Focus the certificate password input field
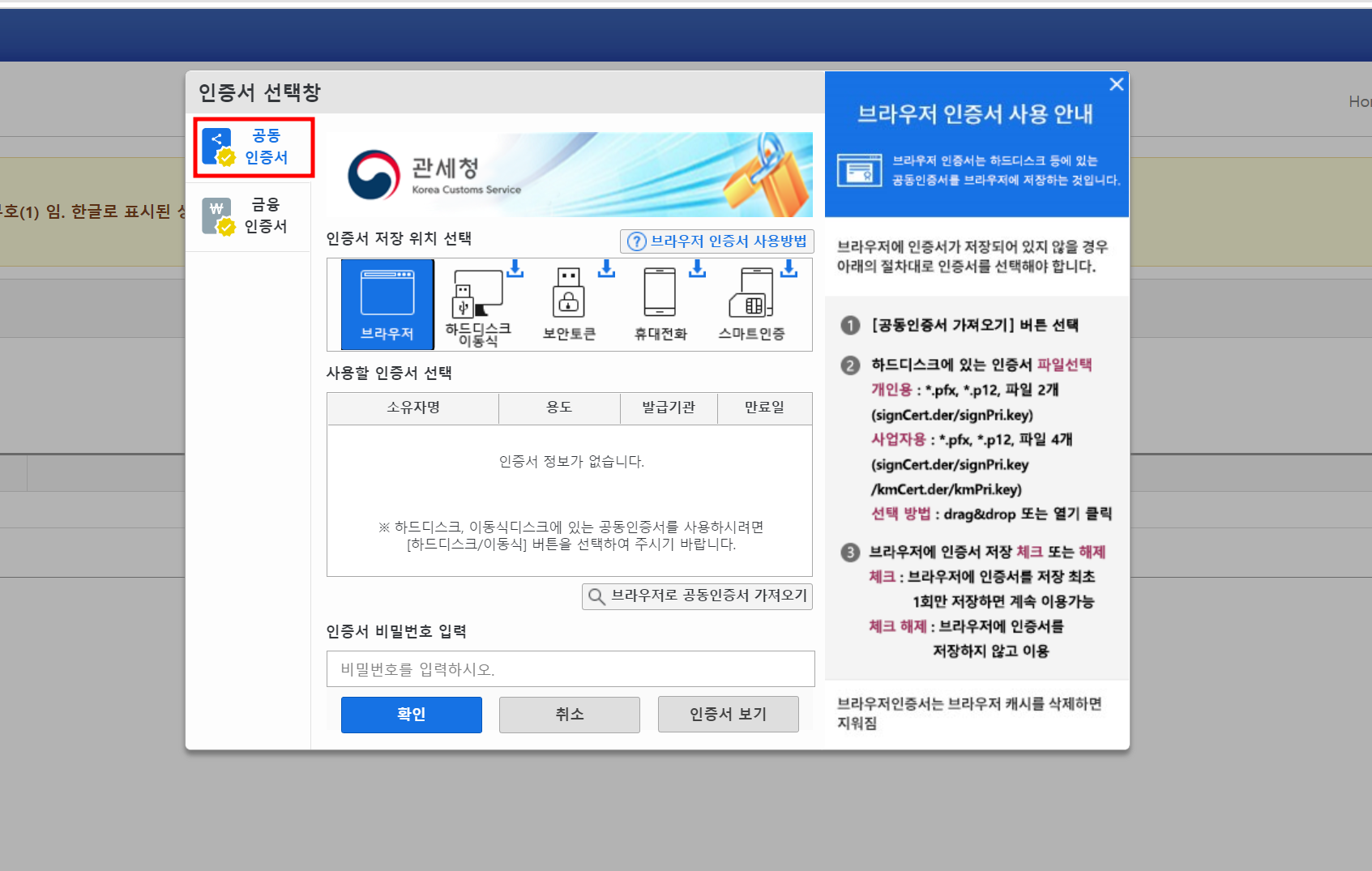Viewport: 1372px width, 871px height. pyautogui.click(x=571, y=669)
